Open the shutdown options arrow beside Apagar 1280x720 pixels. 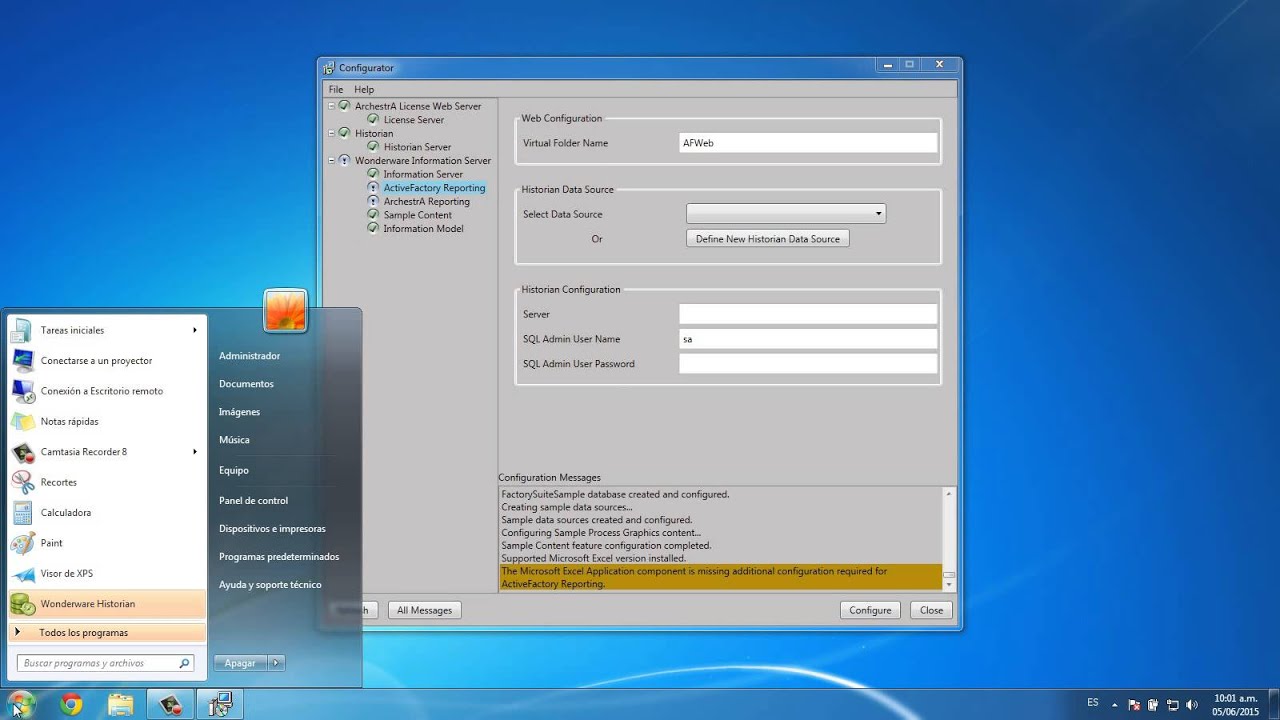pos(277,662)
